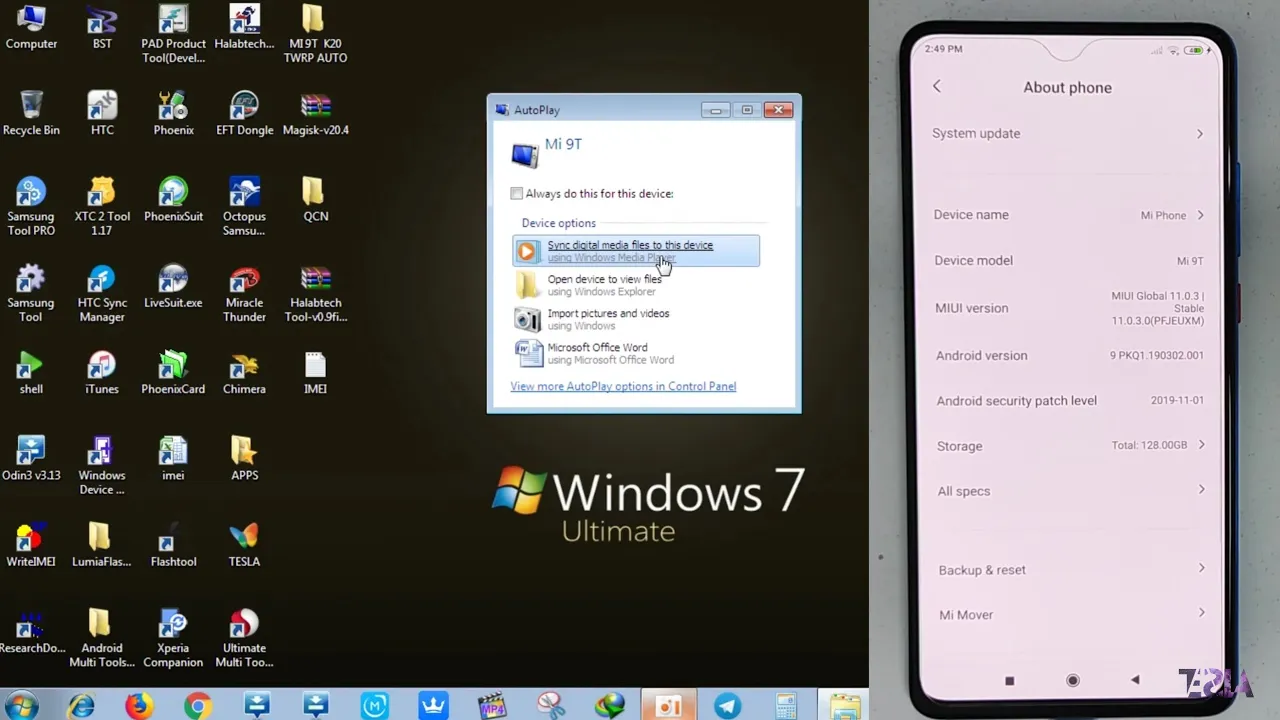Tap the back arrow in About phone
The width and height of the screenshot is (1280, 720).
937,87
